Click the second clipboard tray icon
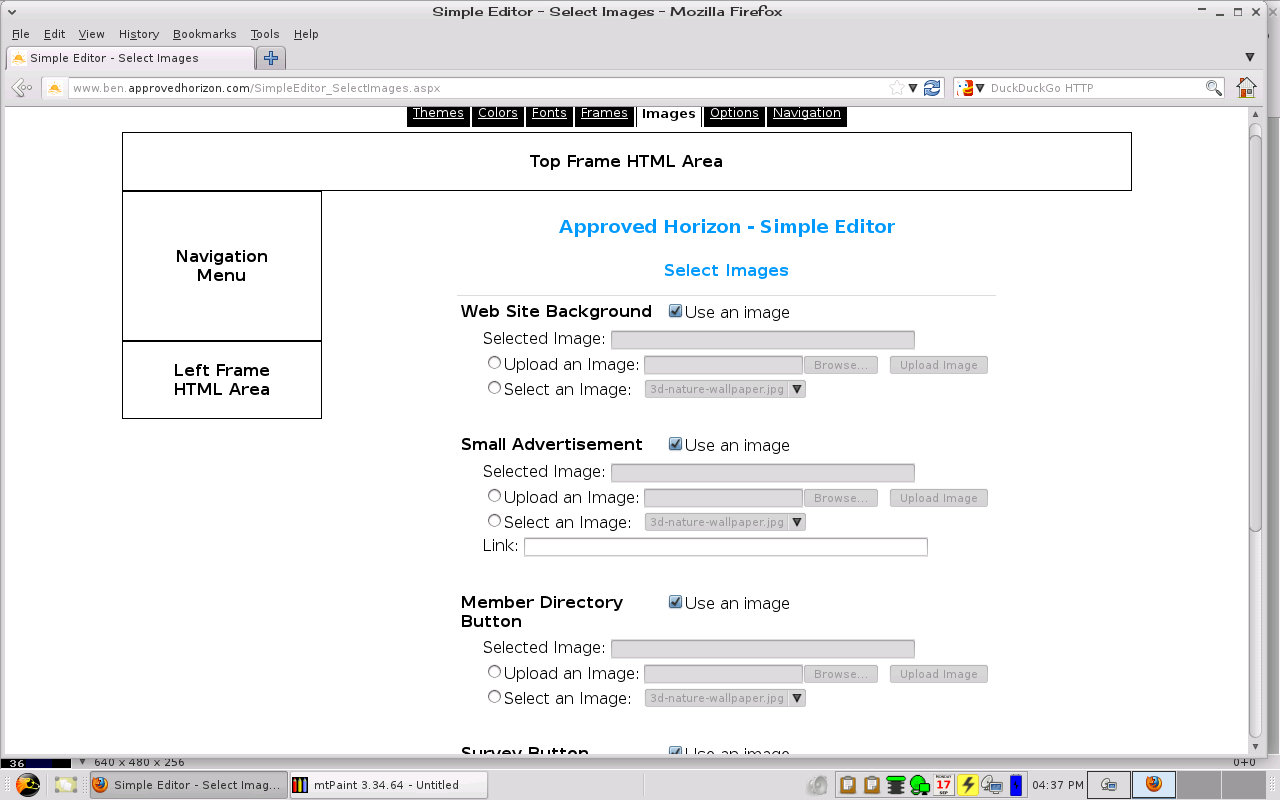Screen dimensions: 1280x800 point(871,785)
